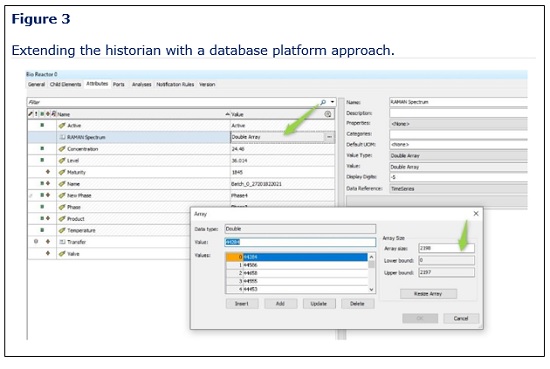Select the Maturity value 1845 cell
This screenshot has width=550, height=369.
(x=282, y=172)
